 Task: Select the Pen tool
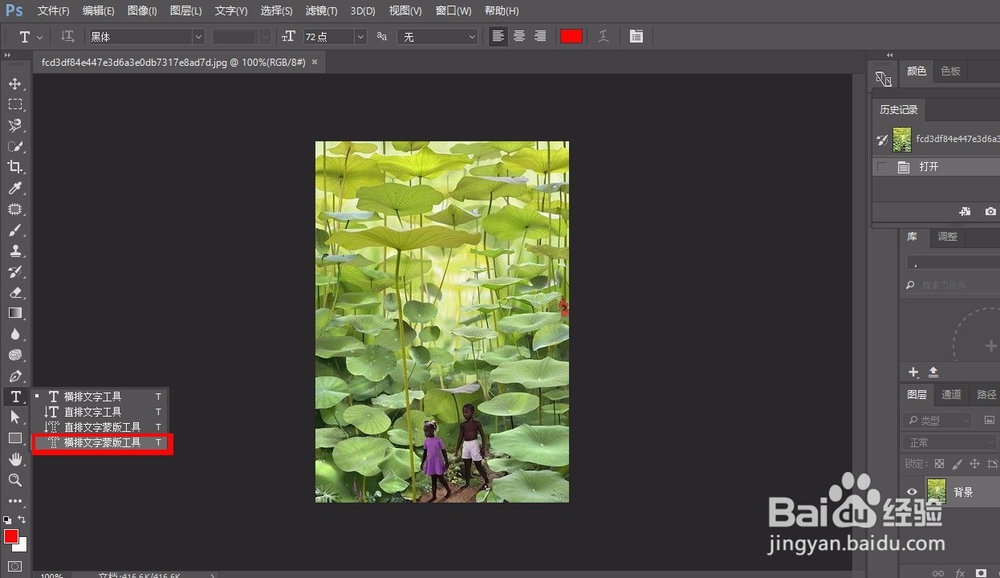15,376
